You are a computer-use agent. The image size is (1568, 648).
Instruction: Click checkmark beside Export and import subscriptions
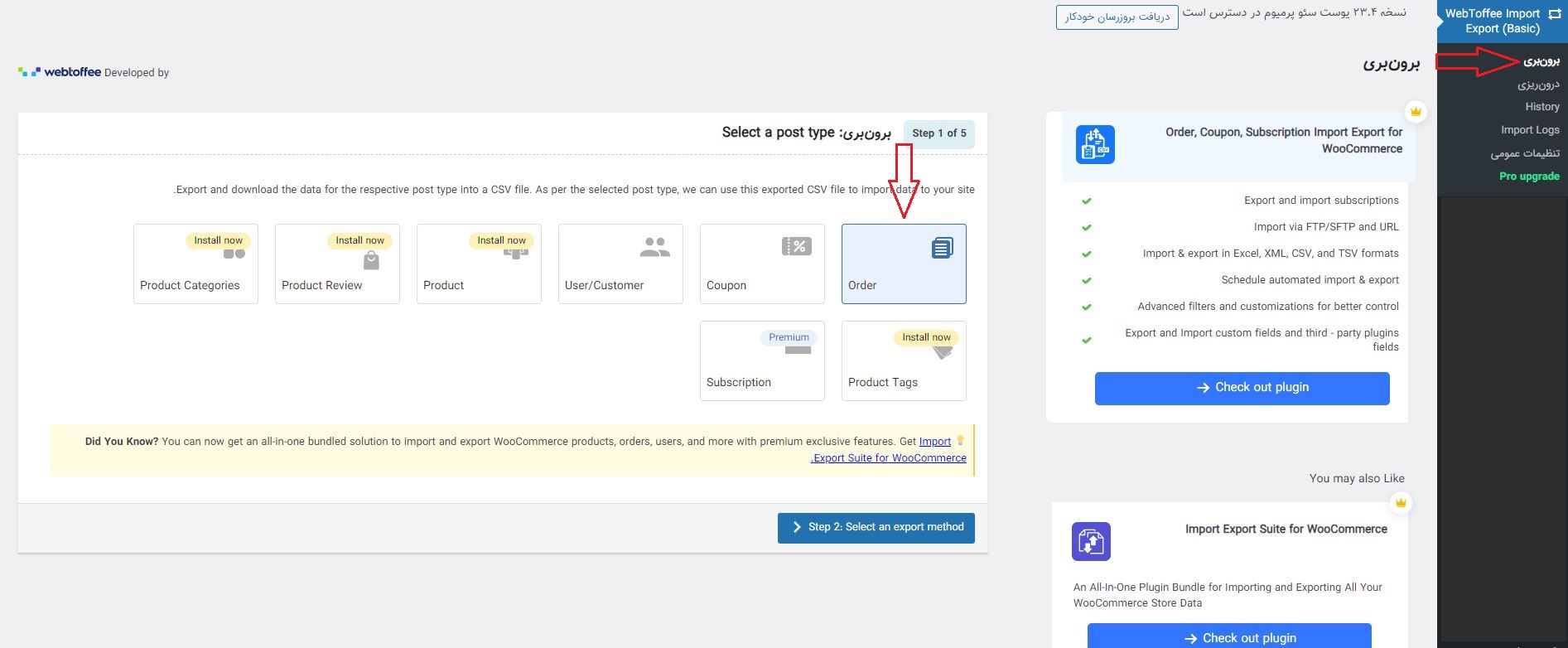1087,201
